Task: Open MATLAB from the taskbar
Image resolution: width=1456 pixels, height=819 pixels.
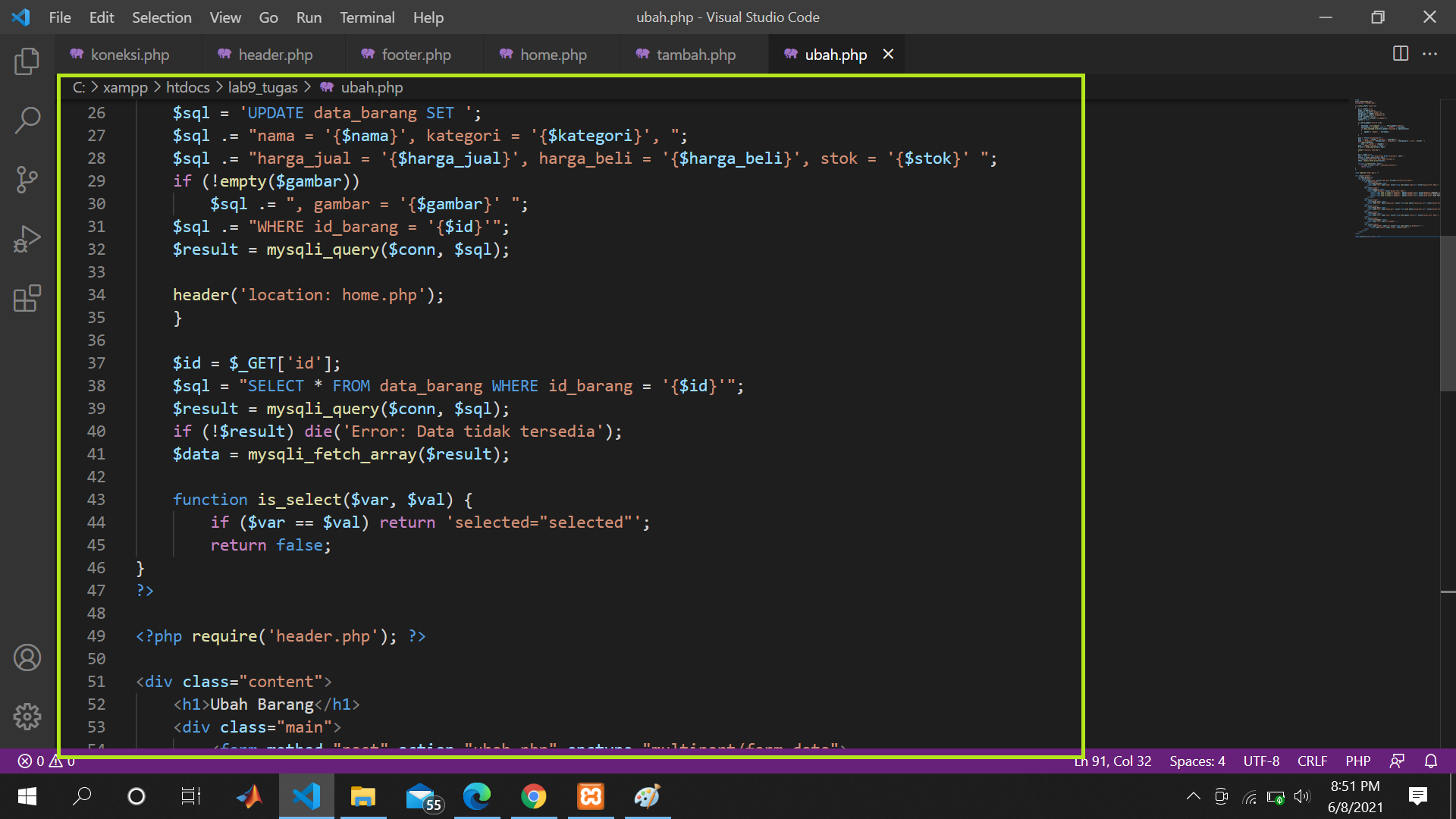Action: (x=249, y=796)
